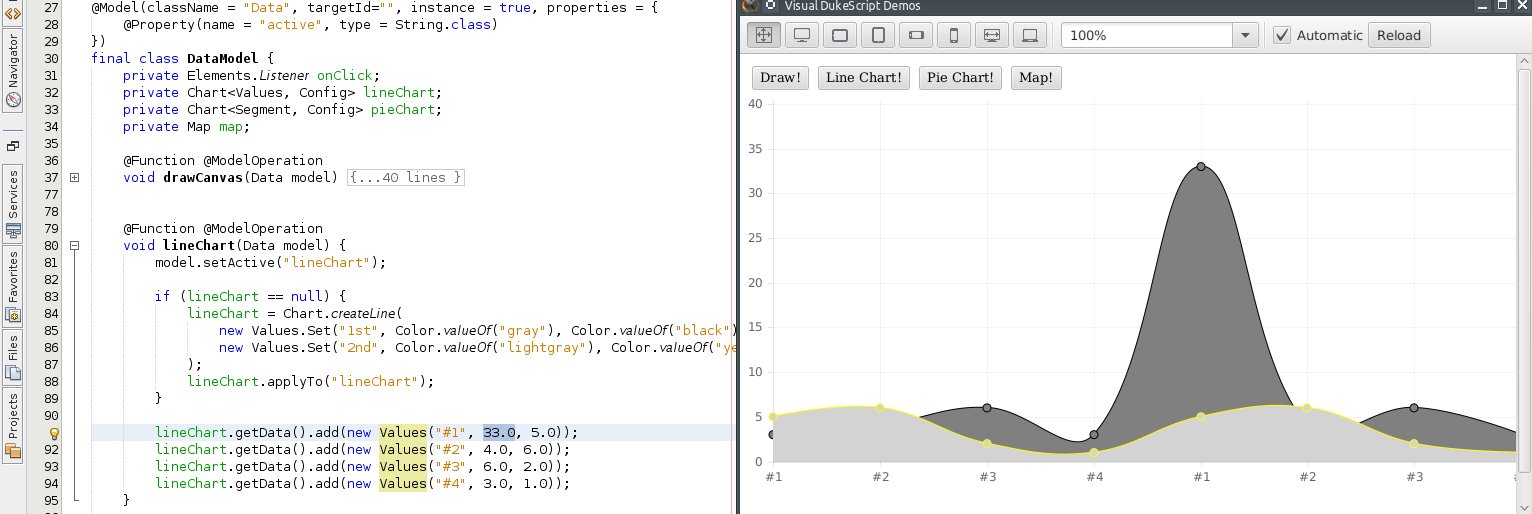Choose the desktop monitor size preset
1532x514 pixels.
coord(801,35)
